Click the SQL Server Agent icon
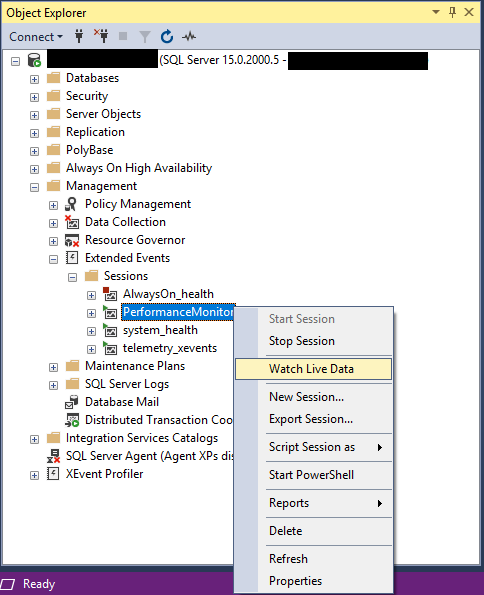Image resolution: width=484 pixels, height=595 pixels. tap(54, 456)
